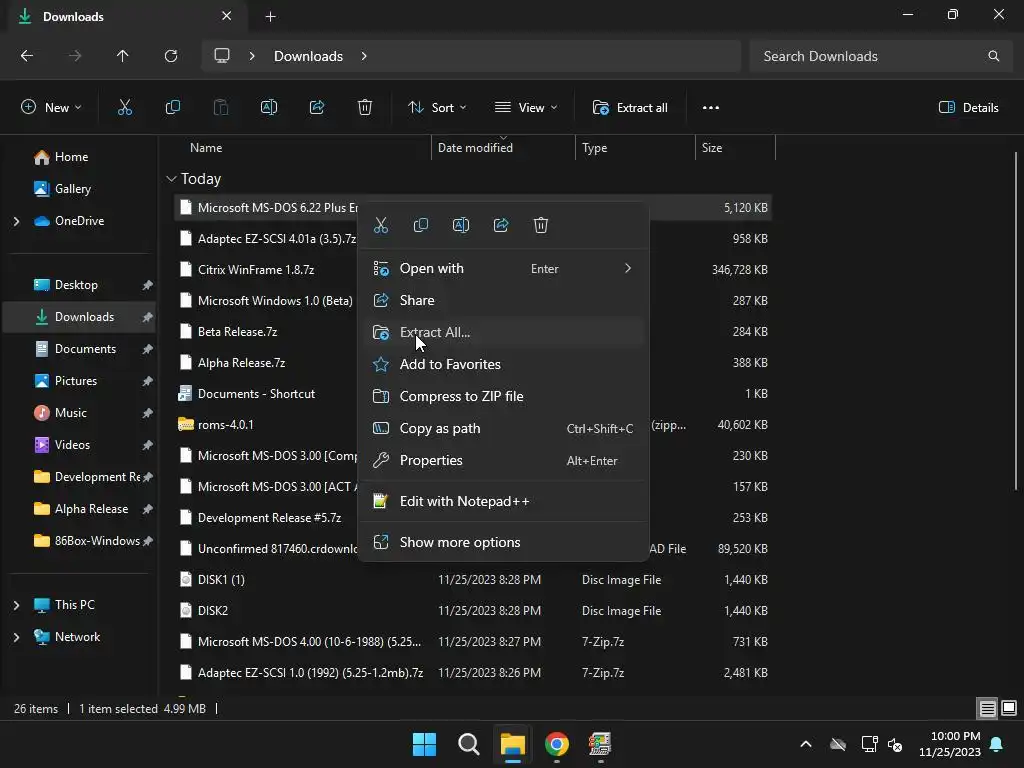Switch to large thumbnails view icon in the status bar
Image resolution: width=1024 pixels, height=768 pixels.
tap(1009, 708)
